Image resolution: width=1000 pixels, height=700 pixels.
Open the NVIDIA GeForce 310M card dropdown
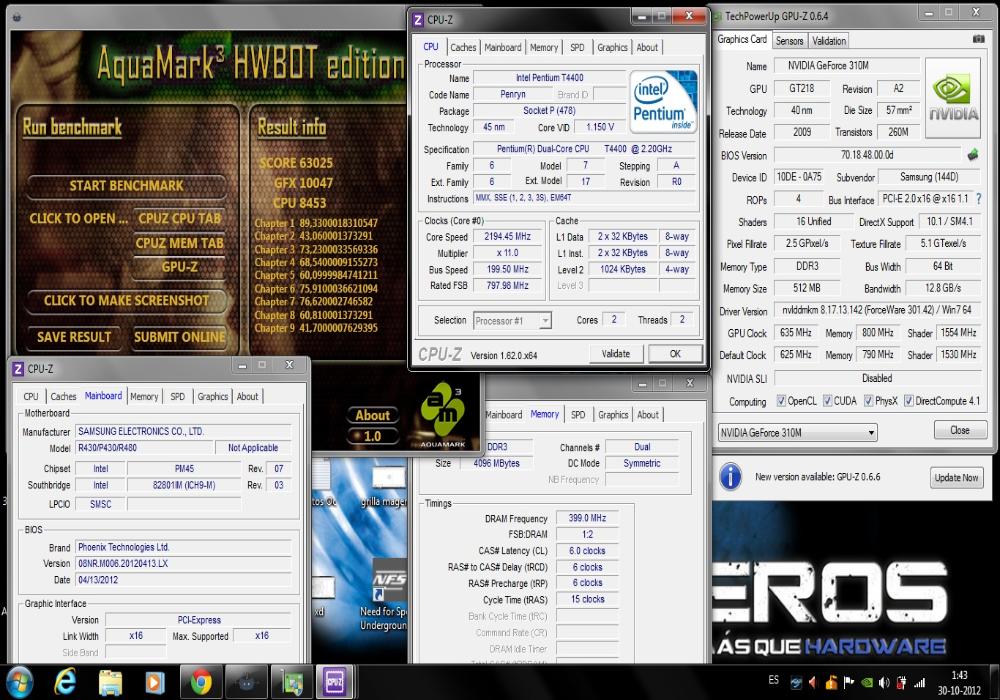click(798, 432)
